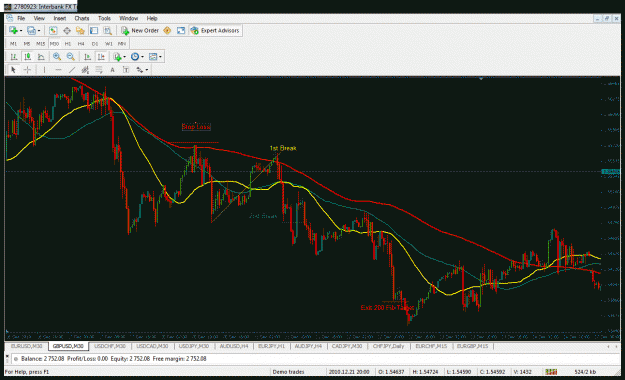This screenshot has width=625, height=380.
Task: Toggle candlestick chart display mode
Action: [27, 57]
